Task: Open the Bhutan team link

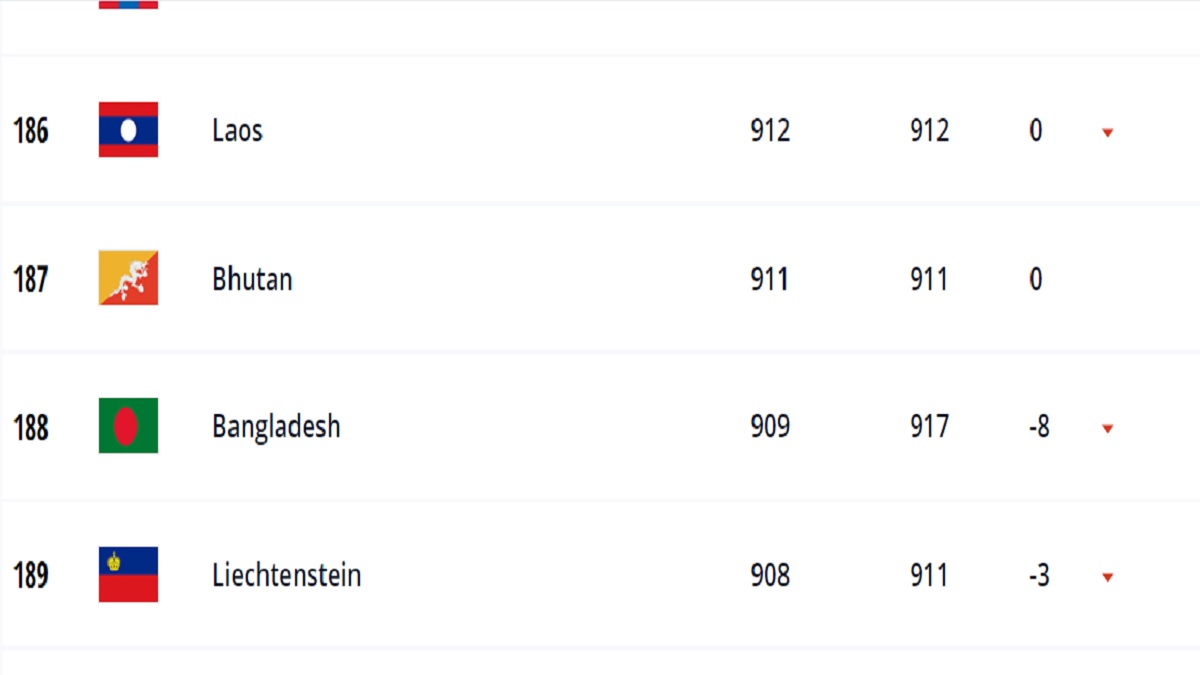Action: pos(252,278)
